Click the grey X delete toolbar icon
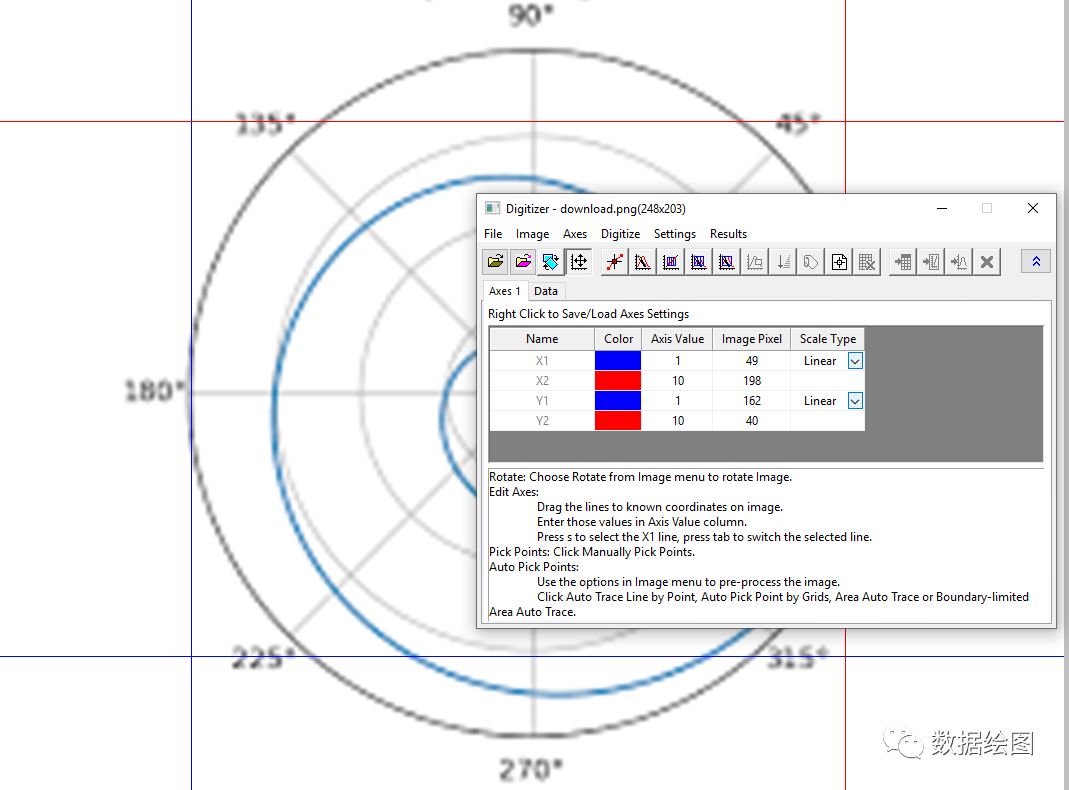This screenshot has height=790, width=1069. click(x=987, y=262)
